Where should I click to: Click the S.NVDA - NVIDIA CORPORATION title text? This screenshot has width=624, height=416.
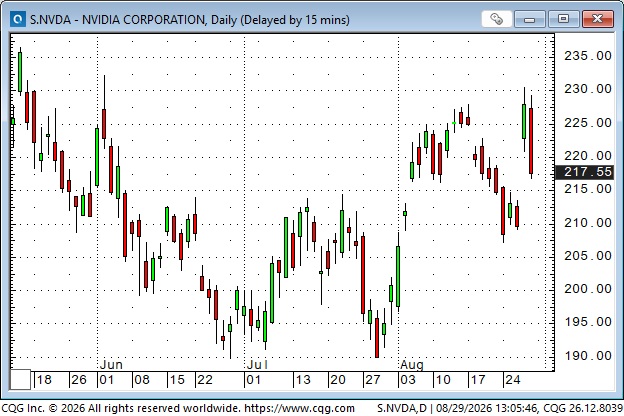[x=119, y=20]
